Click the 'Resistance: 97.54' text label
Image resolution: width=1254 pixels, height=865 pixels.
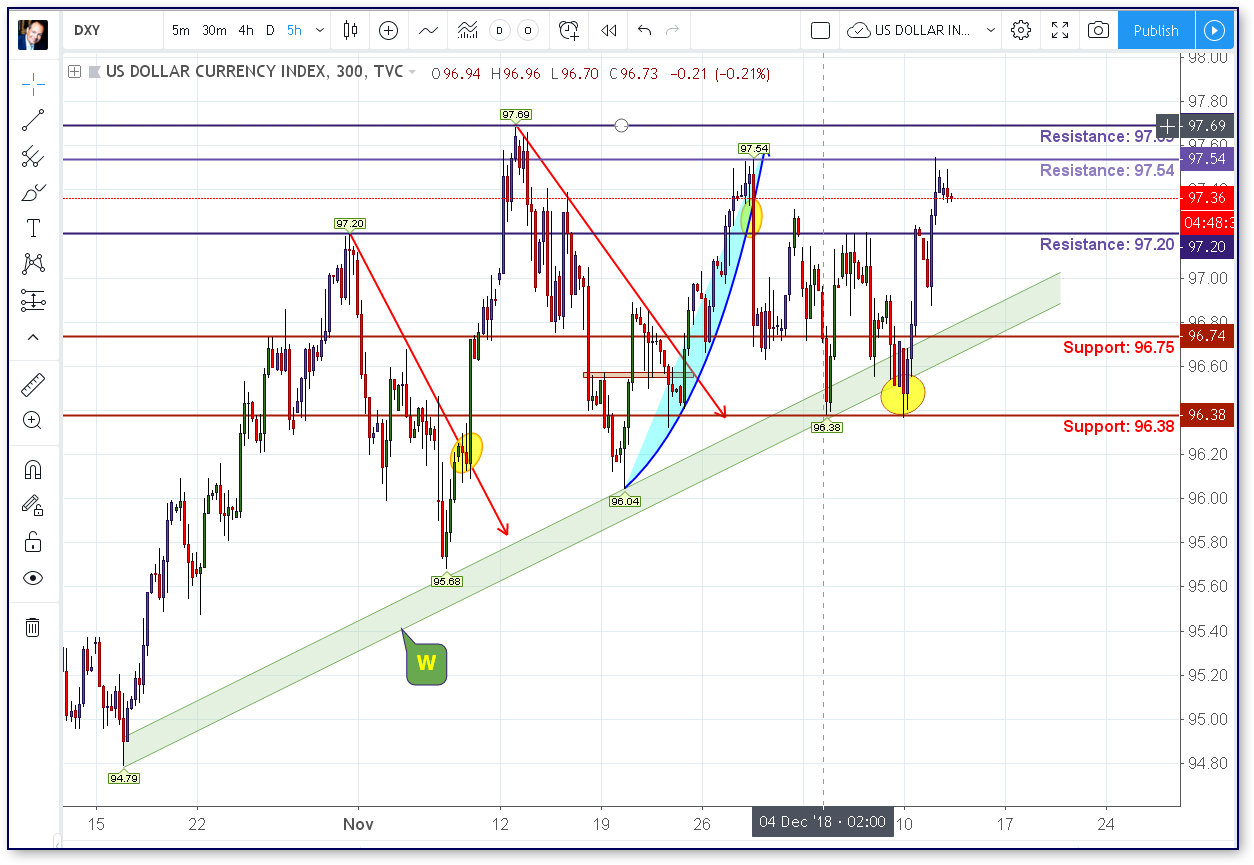coord(1107,171)
